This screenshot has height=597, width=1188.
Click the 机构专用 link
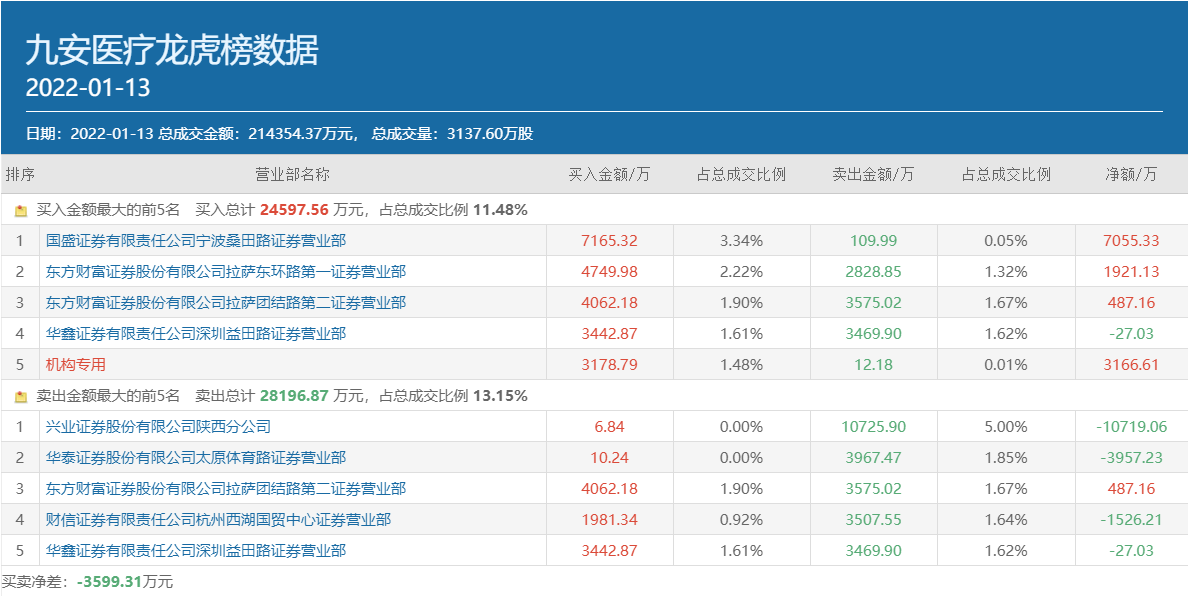click(x=76, y=365)
